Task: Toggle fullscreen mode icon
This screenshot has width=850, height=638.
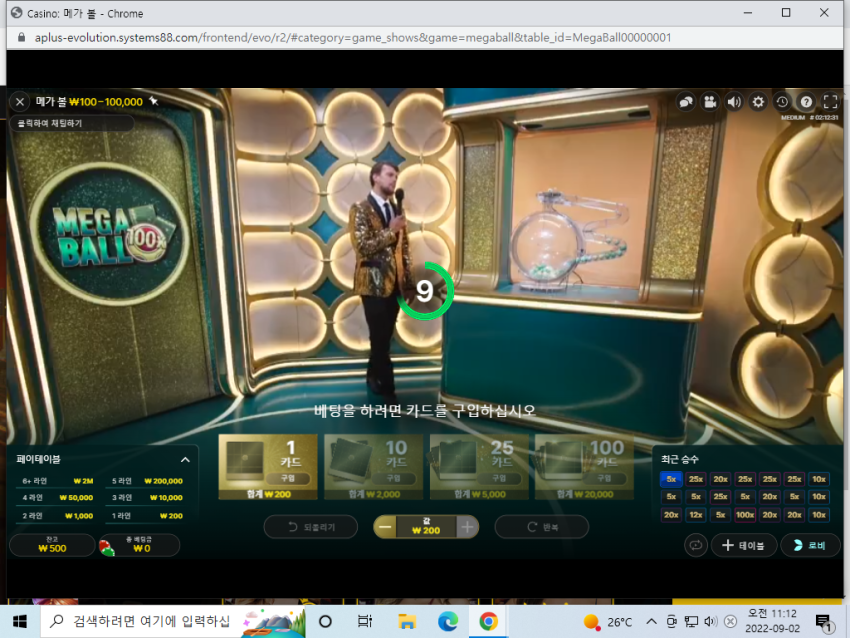Action: [x=830, y=102]
